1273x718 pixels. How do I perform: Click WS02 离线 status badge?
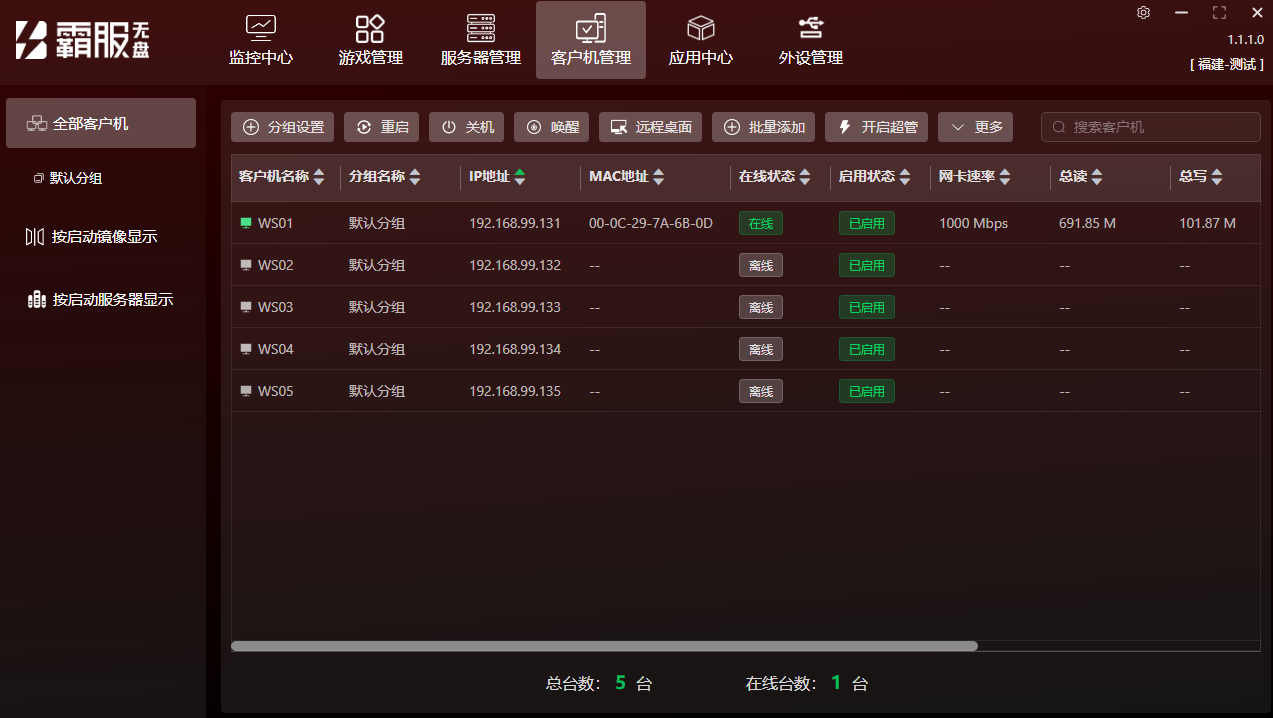[761, 265]
